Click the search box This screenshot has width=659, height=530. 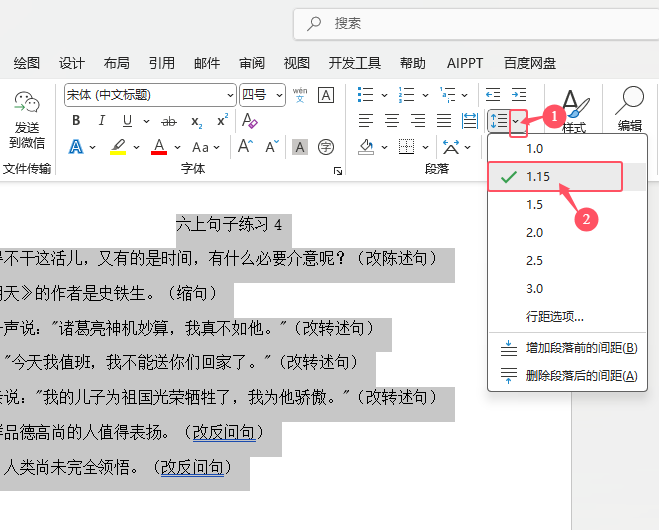(476, 24)
